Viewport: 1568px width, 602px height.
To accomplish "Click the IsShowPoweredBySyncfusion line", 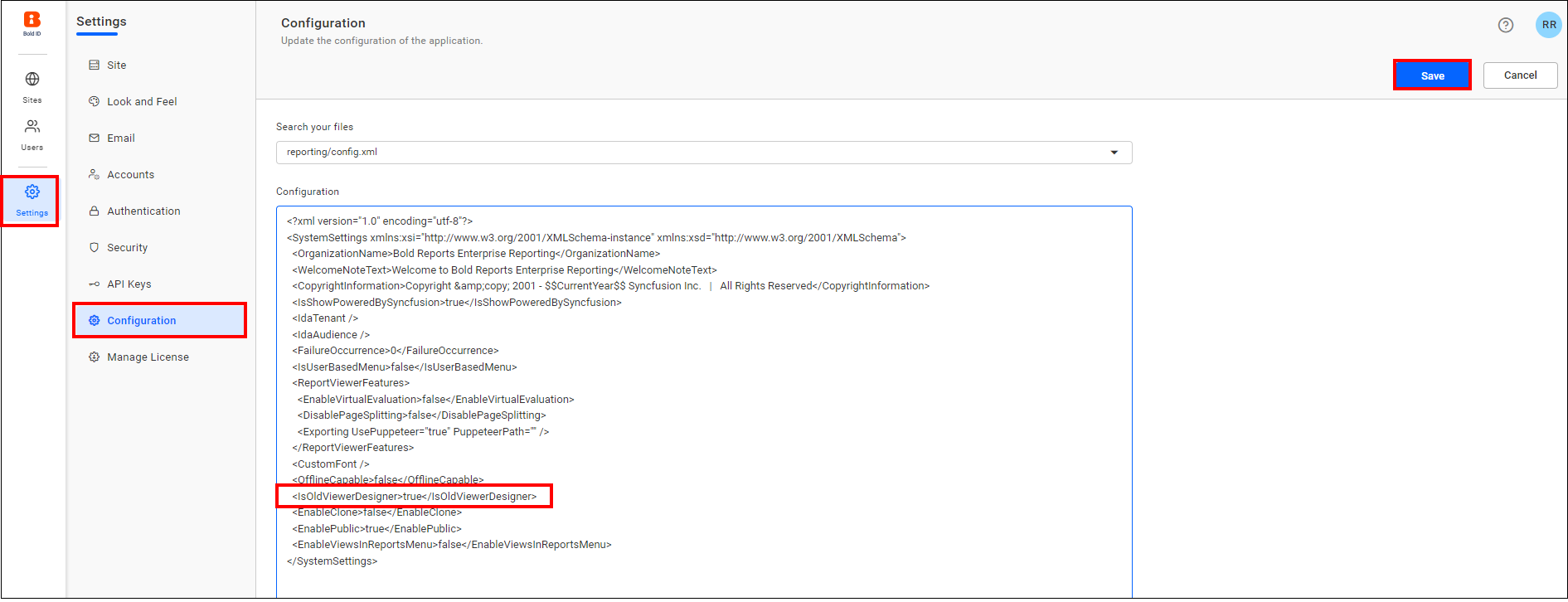I will pos(456,303).
